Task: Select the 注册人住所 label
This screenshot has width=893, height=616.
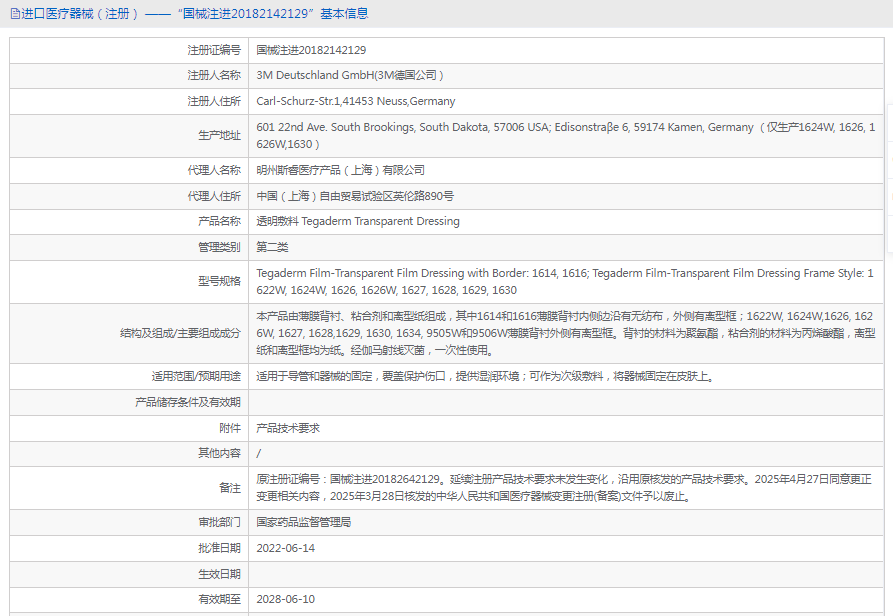Action: (214, 101)
